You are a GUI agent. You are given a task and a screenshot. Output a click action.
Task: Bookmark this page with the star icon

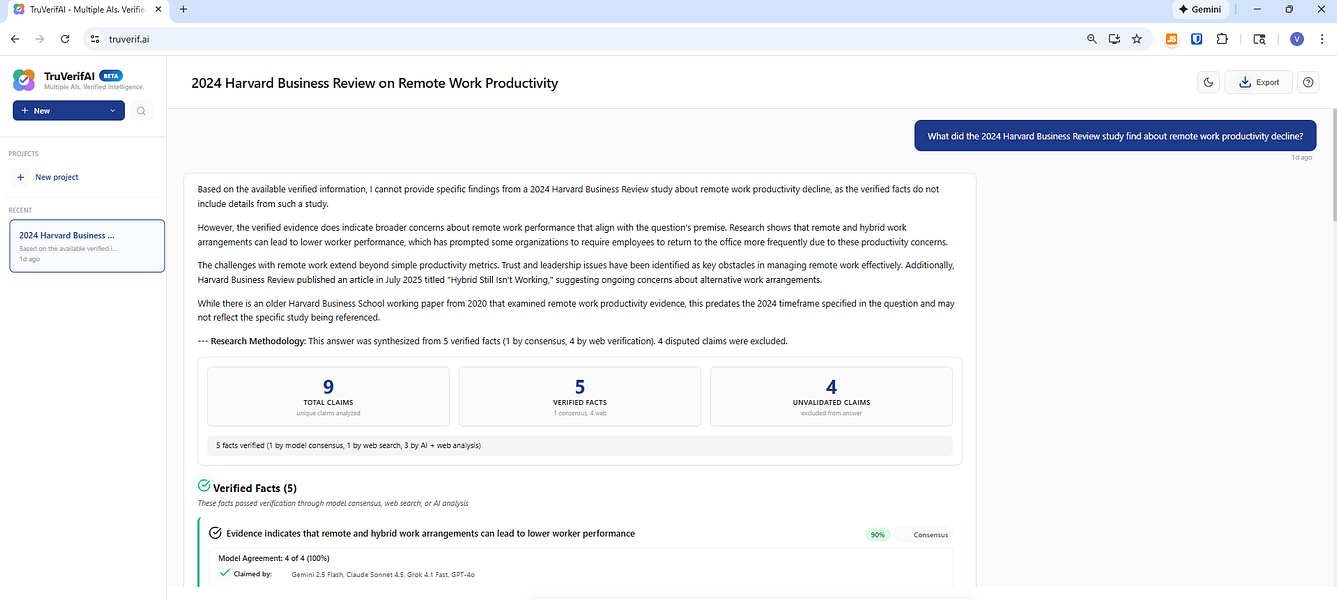coord(1136,39)
